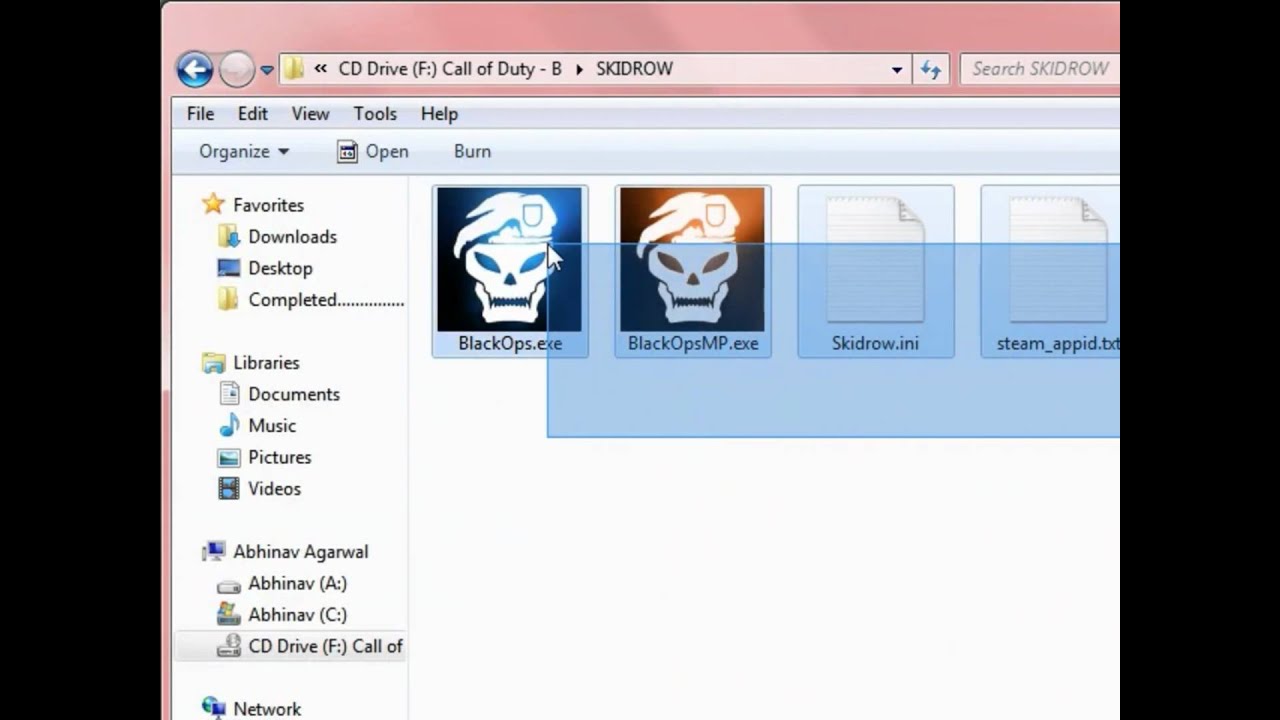Open the Documents library
Viewport: 1280px width, 720px height.
pyautogui.click(x=294, y=394)
